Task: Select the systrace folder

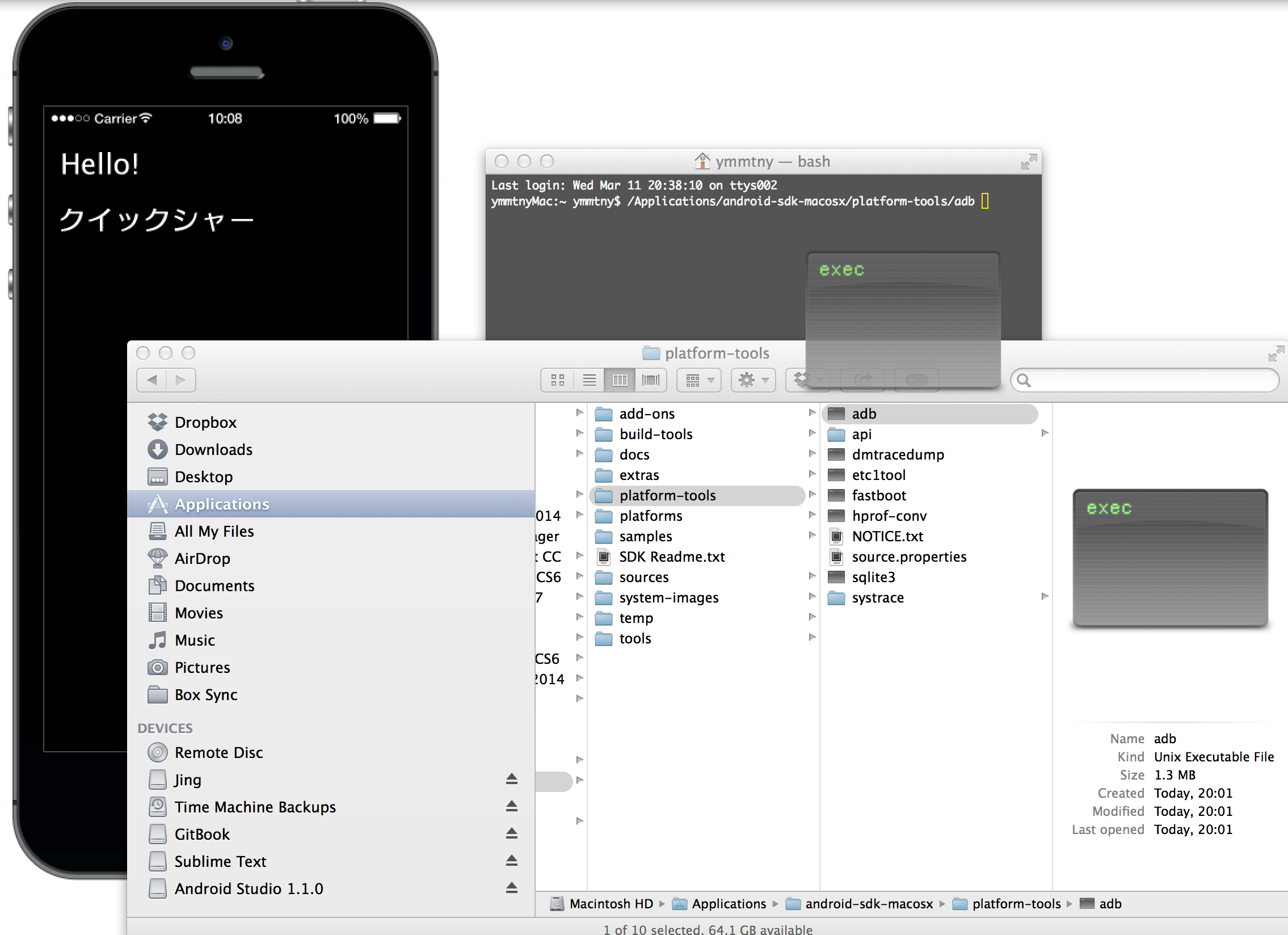Action: 929,598
